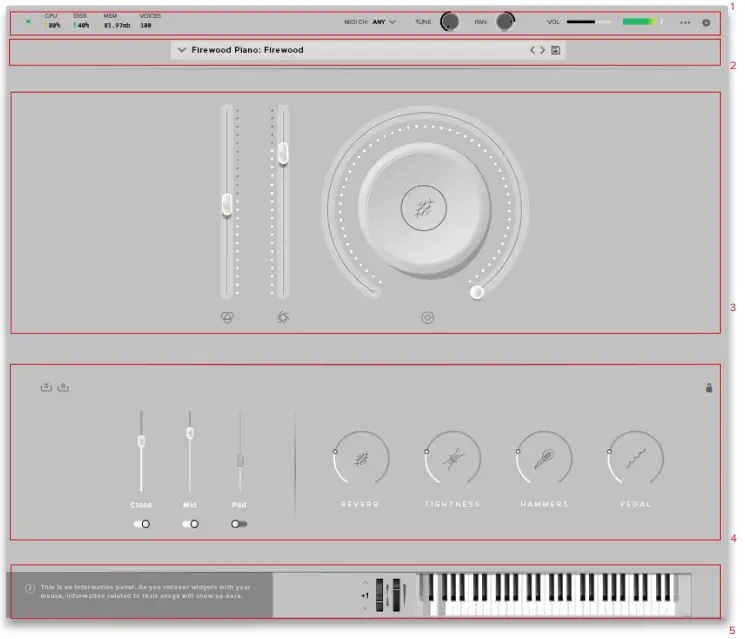Viewport: 745px width, 639px height.
Task: Open the three-dot more options menu
Action: click(x=685, y=22)
